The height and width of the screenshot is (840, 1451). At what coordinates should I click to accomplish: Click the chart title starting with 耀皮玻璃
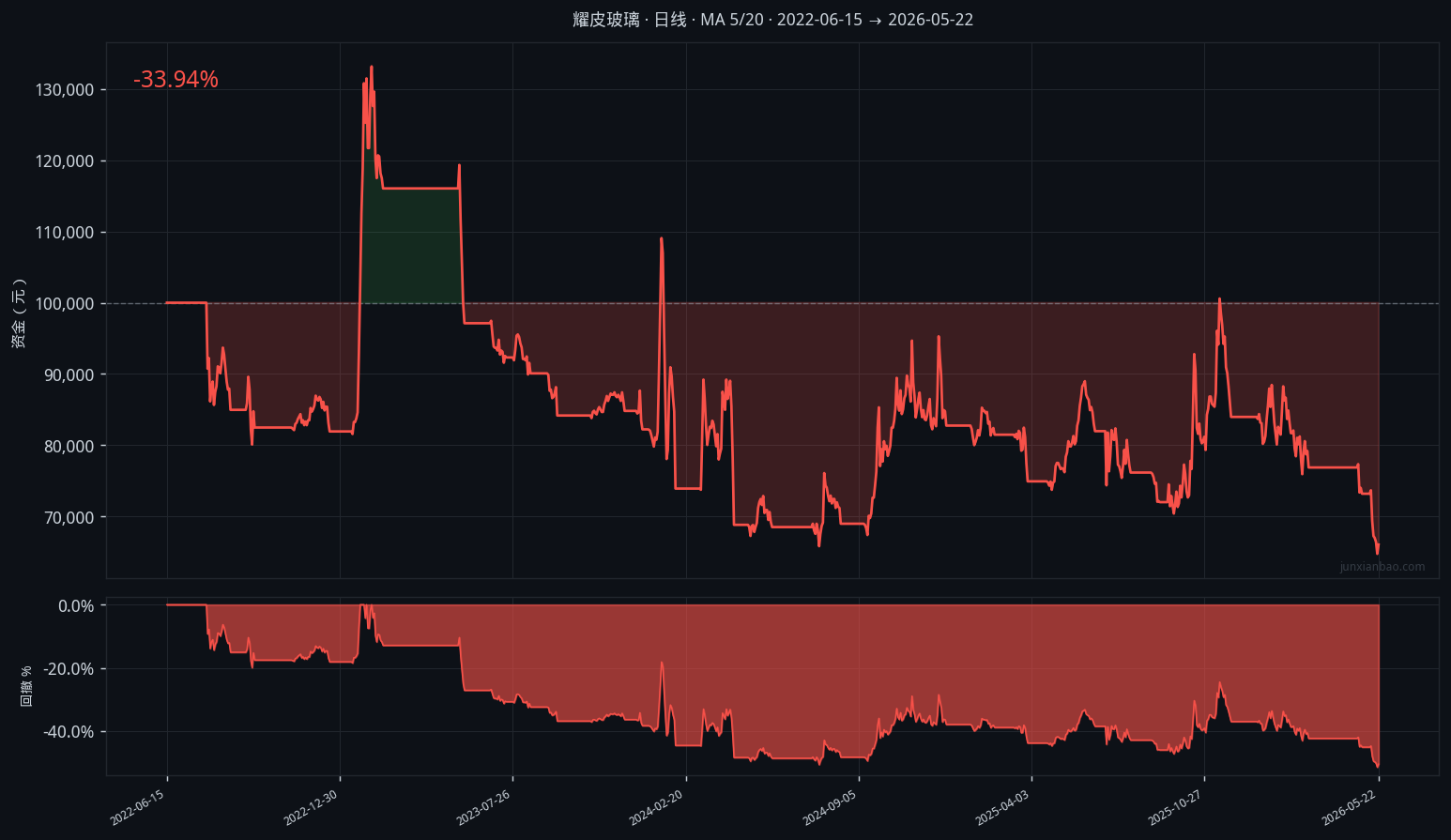point(772,20)
